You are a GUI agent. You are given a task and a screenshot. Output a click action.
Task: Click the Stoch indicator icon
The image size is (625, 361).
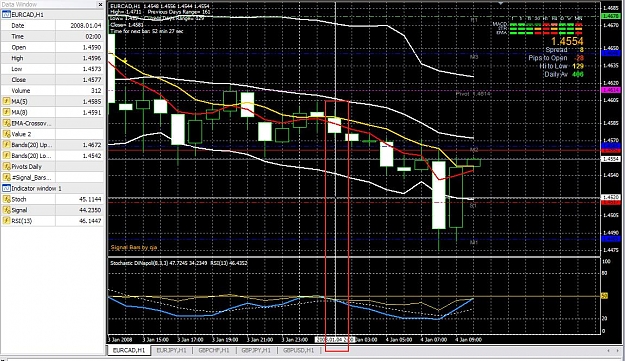[x=6, y=199]
